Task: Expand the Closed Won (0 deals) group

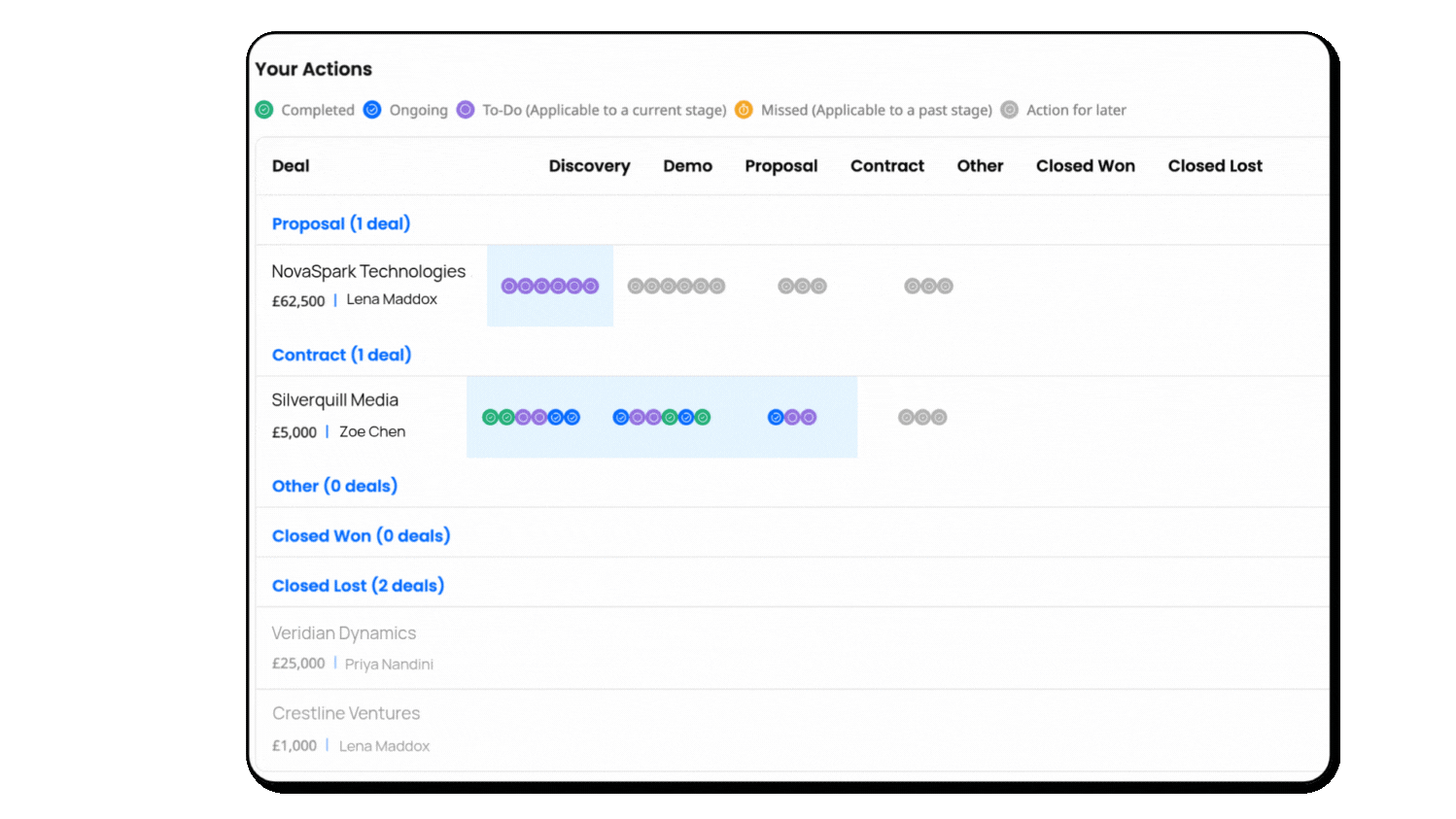Action: pyautogui.click(x=361, y=536)
